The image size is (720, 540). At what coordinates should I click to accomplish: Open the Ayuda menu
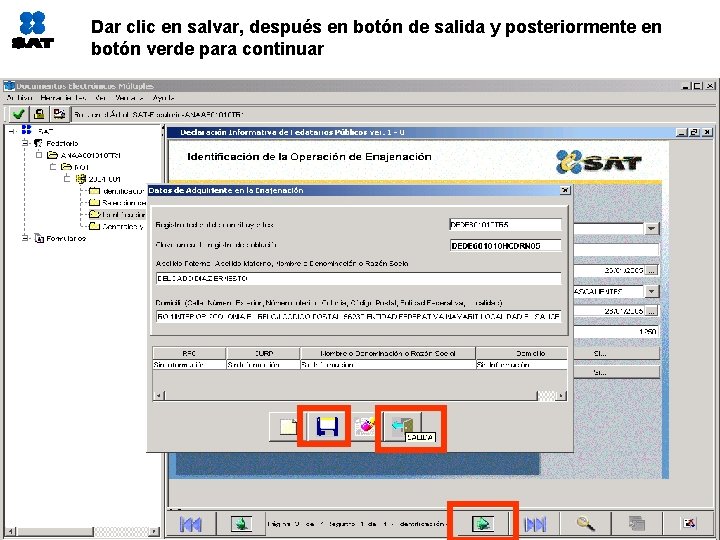pyautogui.click(x=163, y=98)
